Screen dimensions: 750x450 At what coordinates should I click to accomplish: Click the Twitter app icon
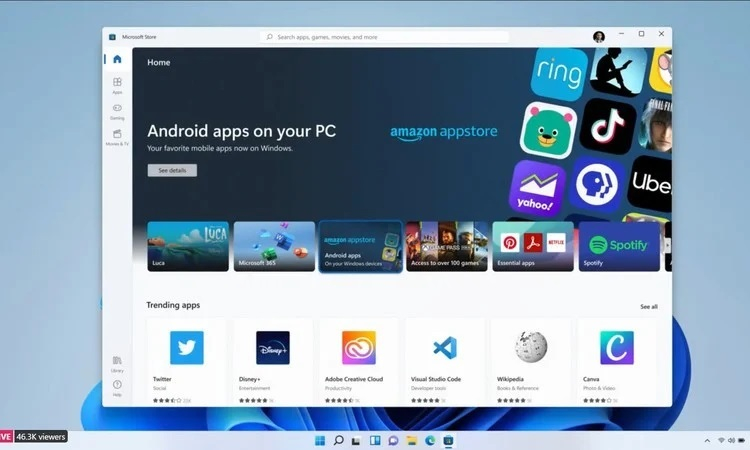coord(186,348)
